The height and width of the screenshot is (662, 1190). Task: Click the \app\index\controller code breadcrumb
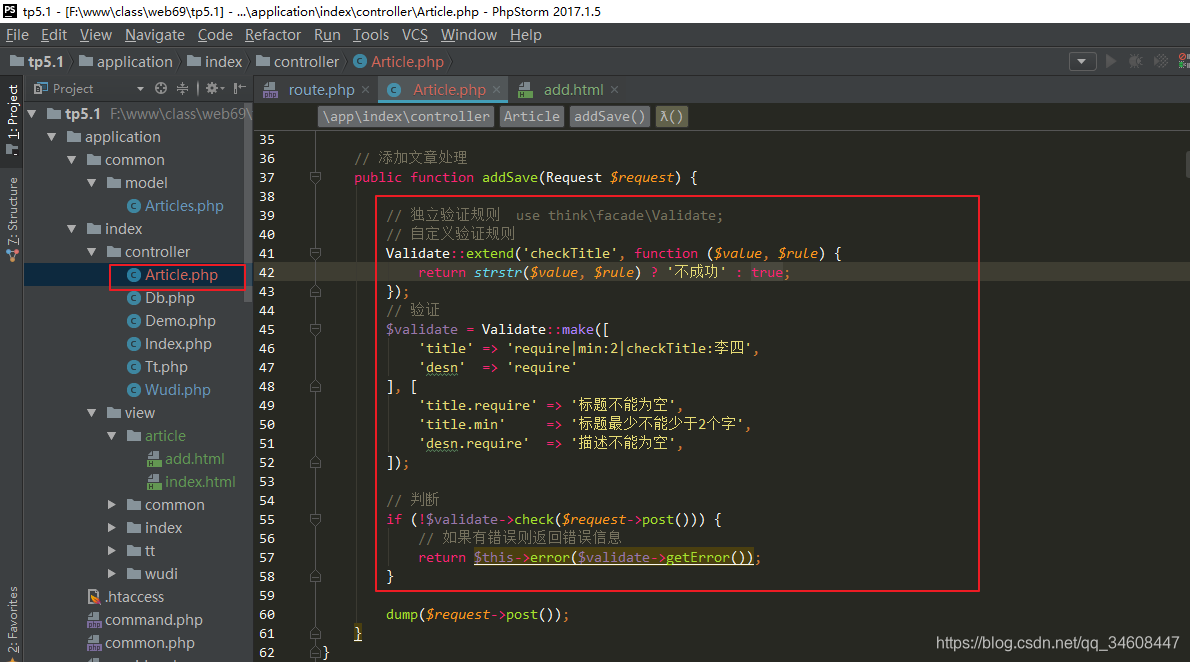coord(406,116)
